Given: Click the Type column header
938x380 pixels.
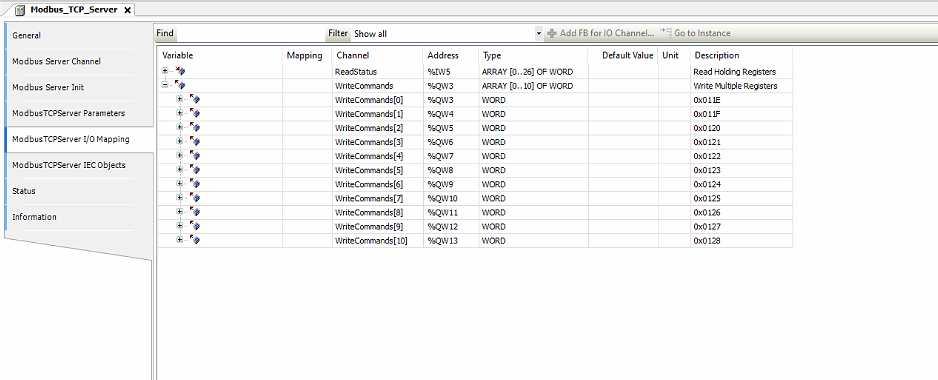Looking at the screenshot, I should pos(534,55).
